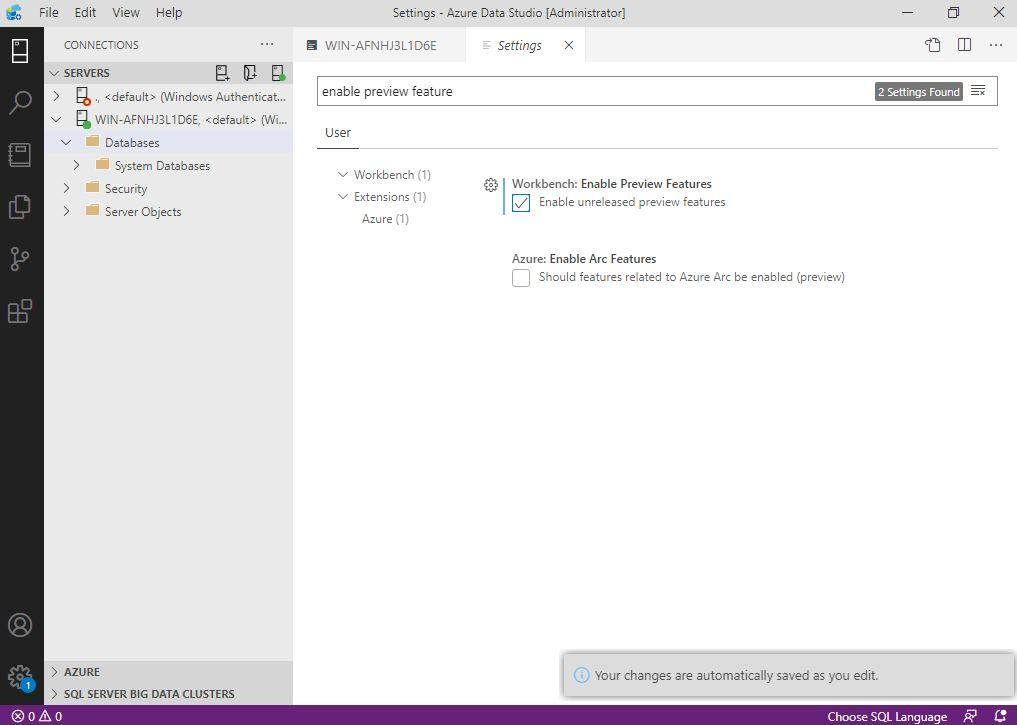The height and width of the screenshot is (725, 1017).
Task: Expand SQL SERVER BIG DATA CLUSTERS section
Action: coord(54,694)
